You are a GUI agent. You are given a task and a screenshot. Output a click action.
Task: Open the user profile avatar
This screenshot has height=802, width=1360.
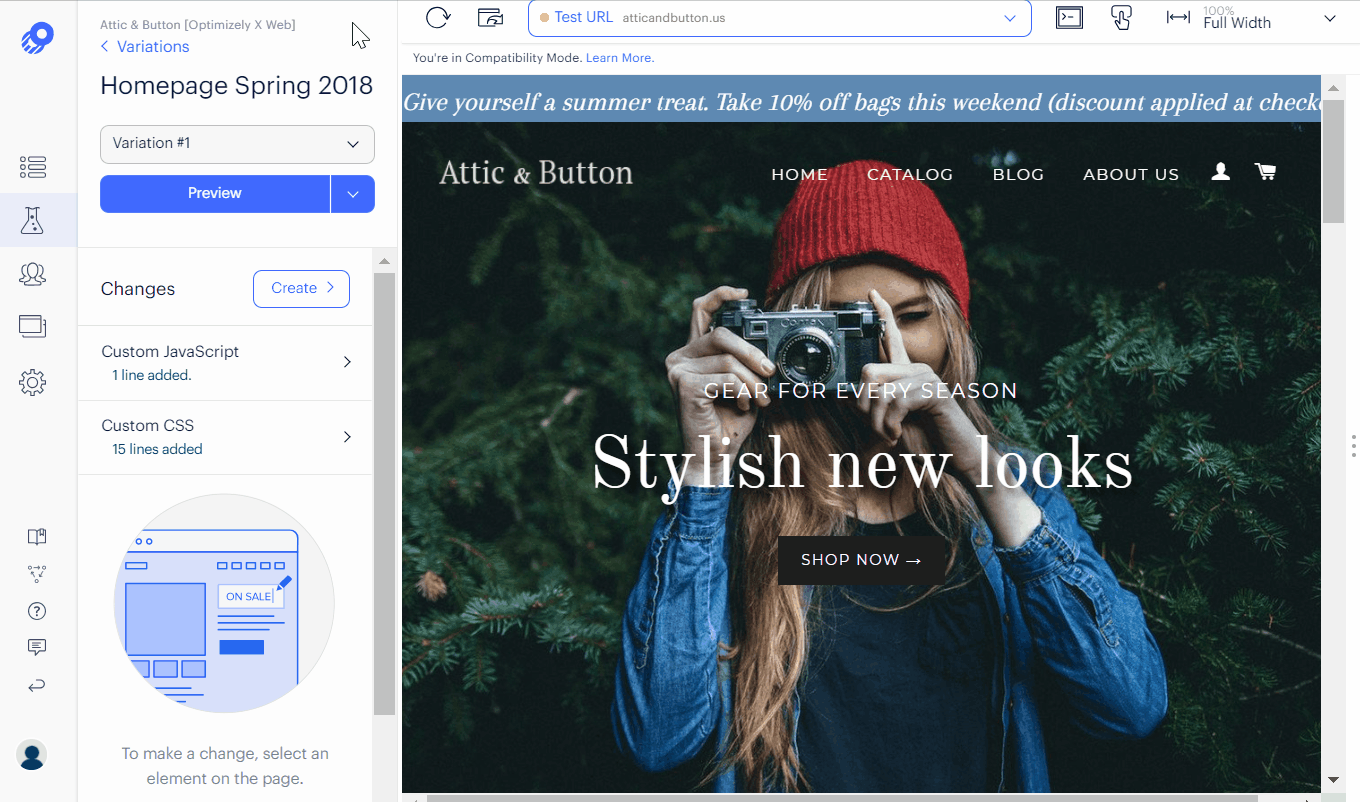(32, 755)
